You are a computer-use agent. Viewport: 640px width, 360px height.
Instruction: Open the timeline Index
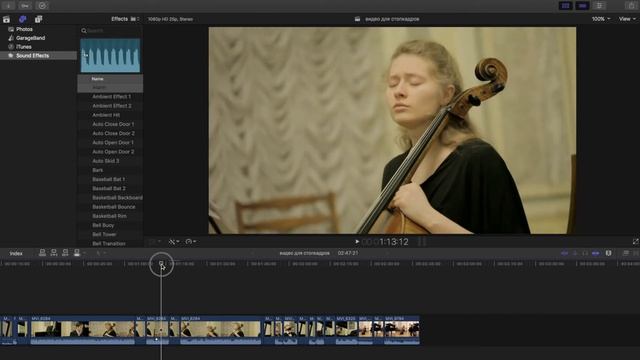[x=16, y=253]
